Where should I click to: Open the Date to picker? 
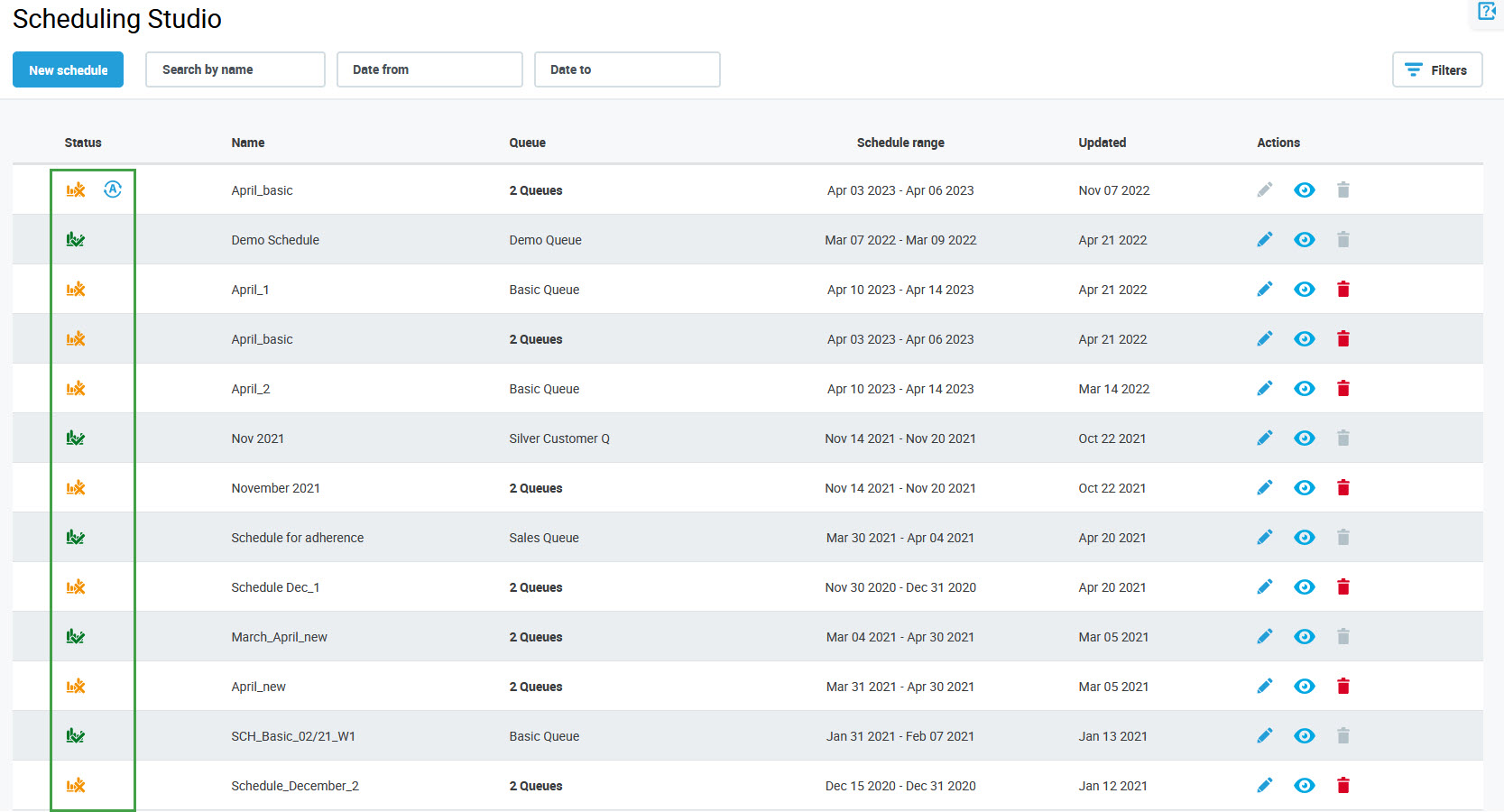[627, 69]
